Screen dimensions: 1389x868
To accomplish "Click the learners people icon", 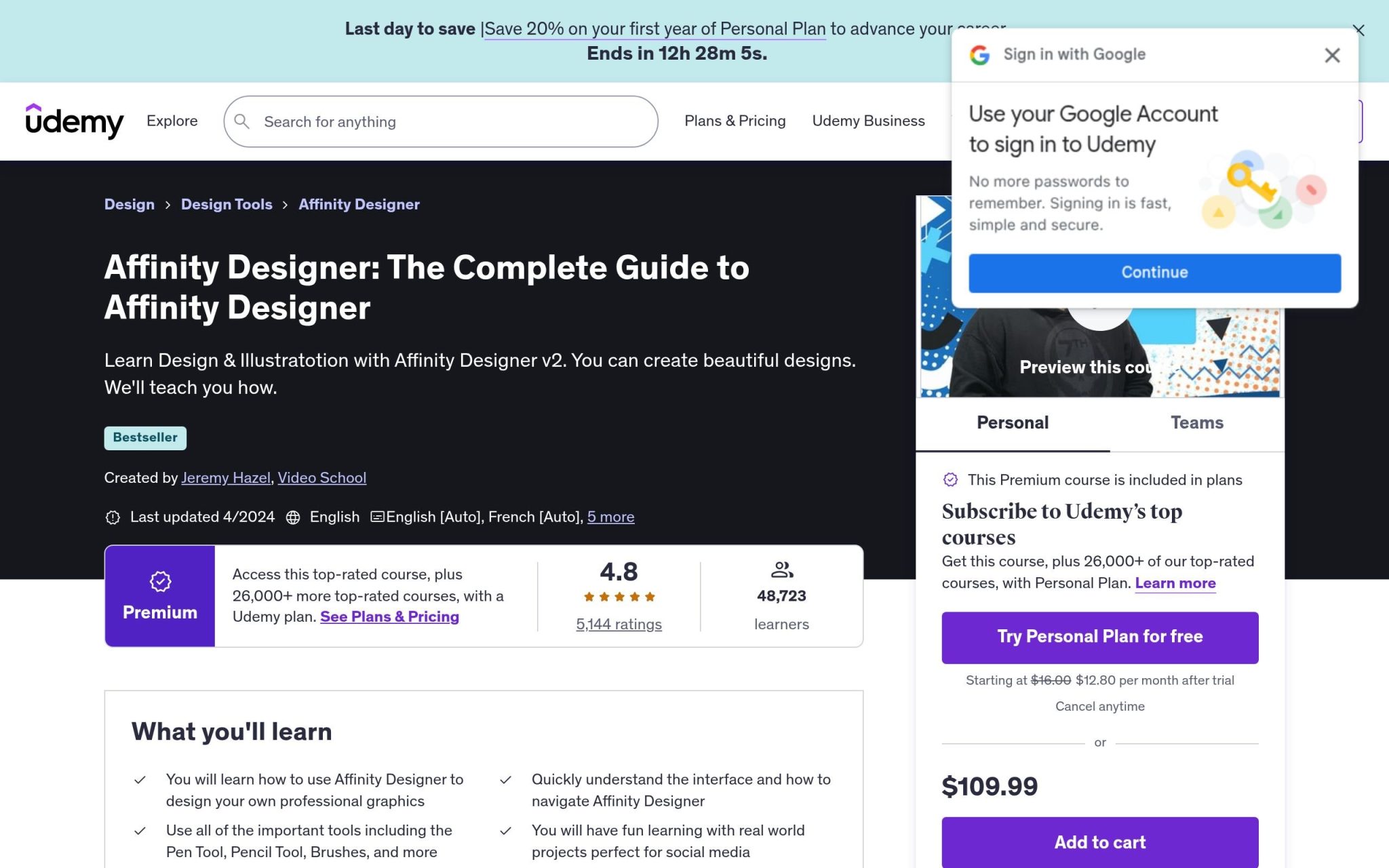I will click(x=782, y=570).
